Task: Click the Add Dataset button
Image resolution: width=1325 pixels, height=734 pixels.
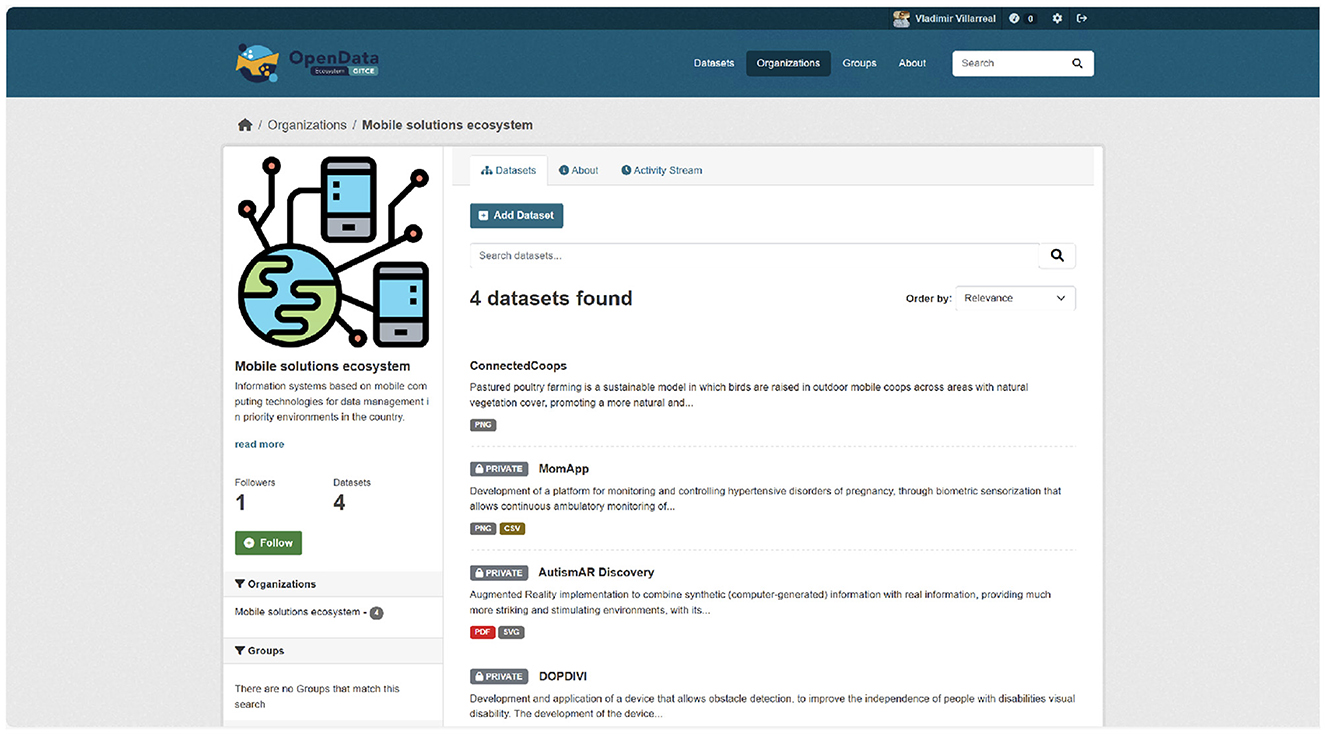Action: [x=517, y=215]
